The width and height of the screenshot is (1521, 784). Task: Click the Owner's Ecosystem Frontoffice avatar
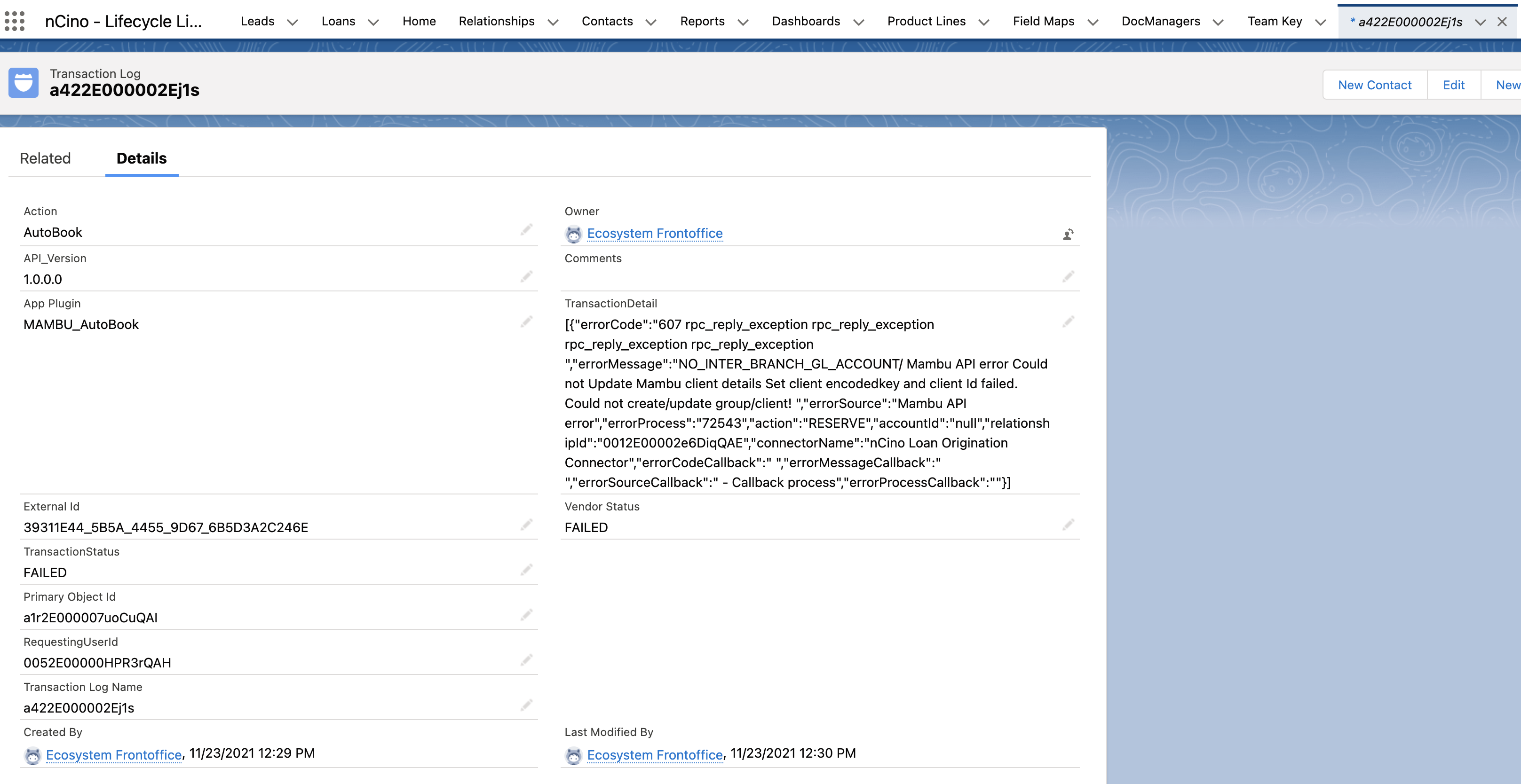(573, 233)
